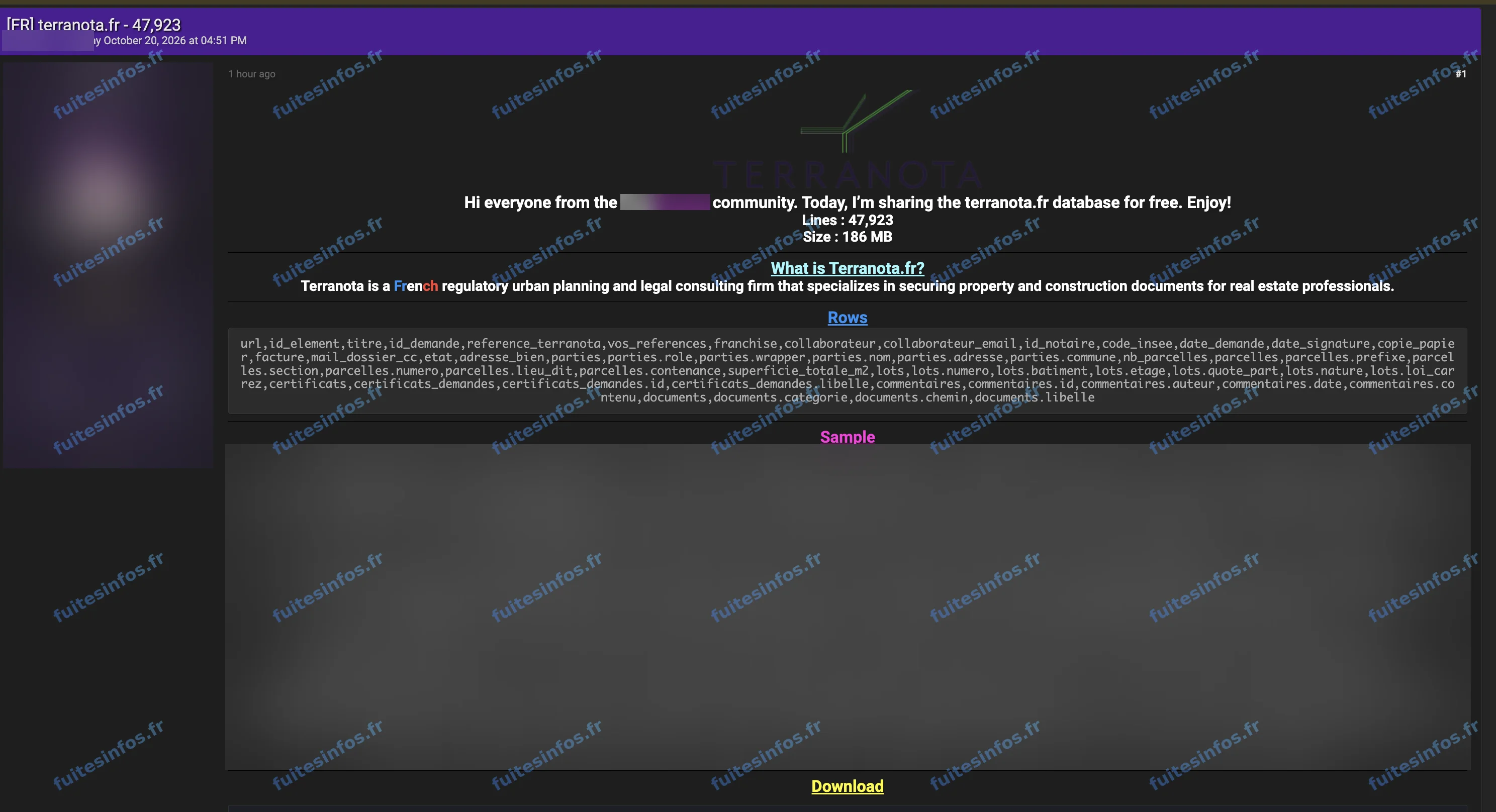
Task: Click the 'Rows' heading
Action: 848,318
